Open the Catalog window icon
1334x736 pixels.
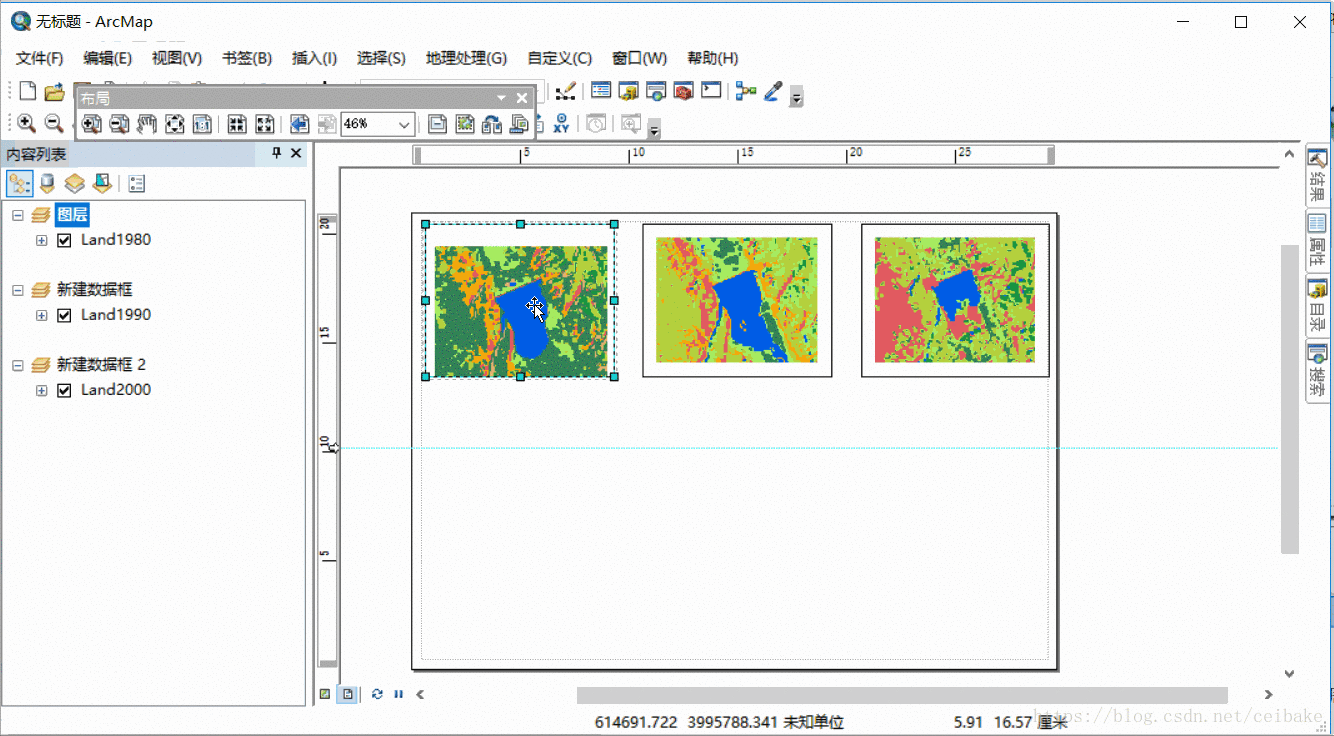point(628,91)
